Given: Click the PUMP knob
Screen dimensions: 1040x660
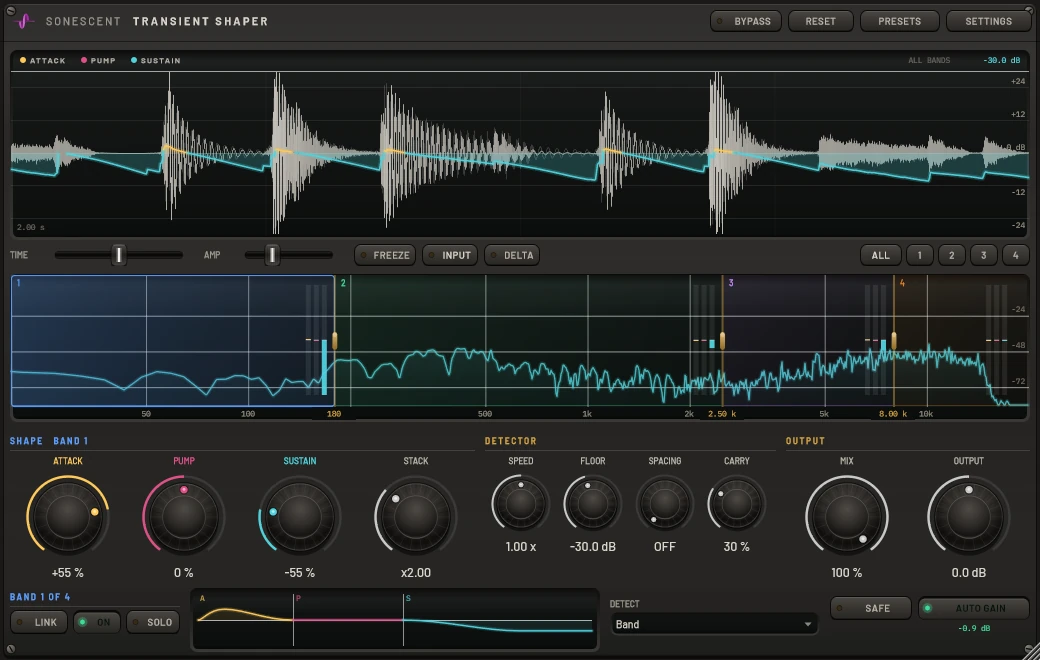Looking at the screenshot, I should pos(183,516).
